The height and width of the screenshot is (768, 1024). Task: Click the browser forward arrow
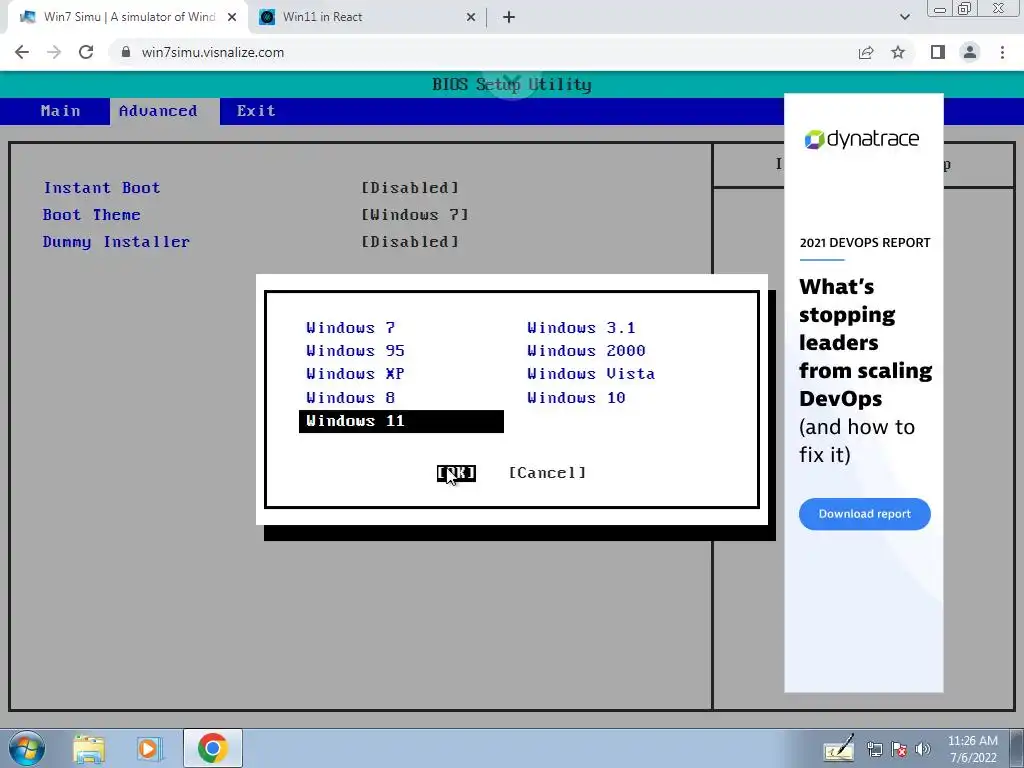click(54, 52)
